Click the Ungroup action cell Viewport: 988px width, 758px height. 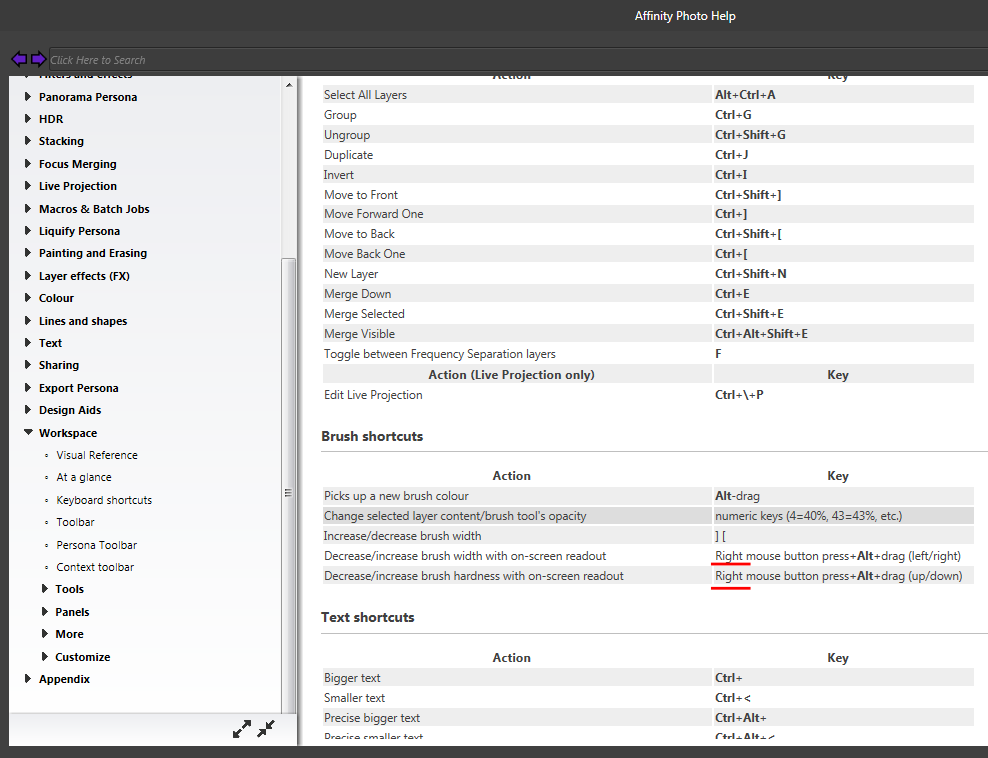tap(517, 135)
